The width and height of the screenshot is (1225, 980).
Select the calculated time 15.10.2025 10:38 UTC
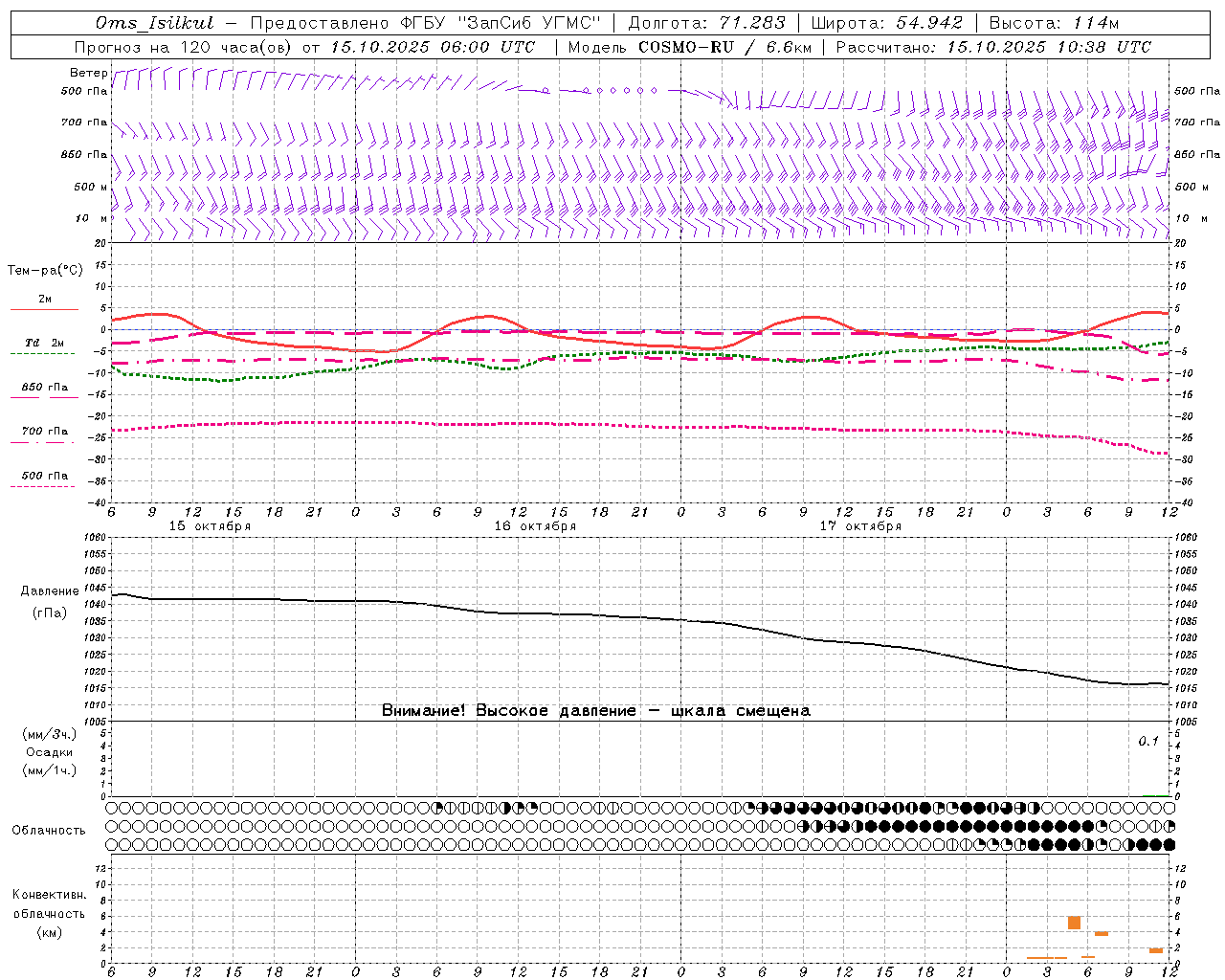pyautogui.click(x=1049, y=47)
